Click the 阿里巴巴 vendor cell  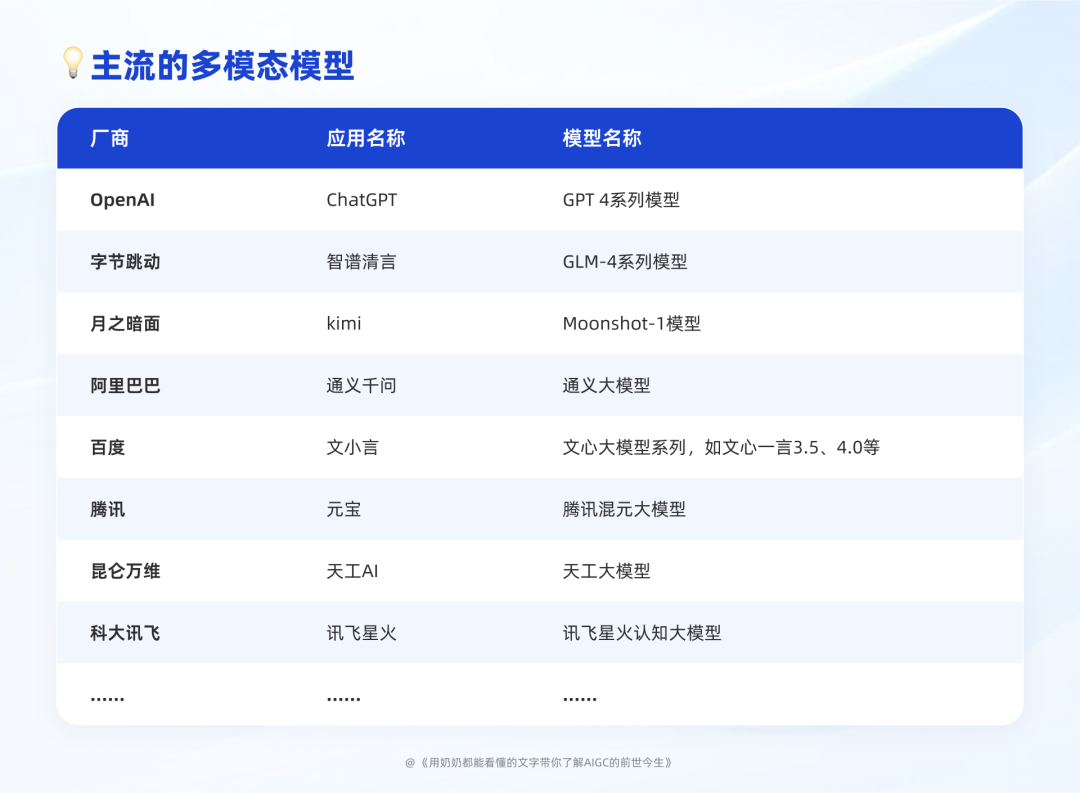[x=125, y=386]
